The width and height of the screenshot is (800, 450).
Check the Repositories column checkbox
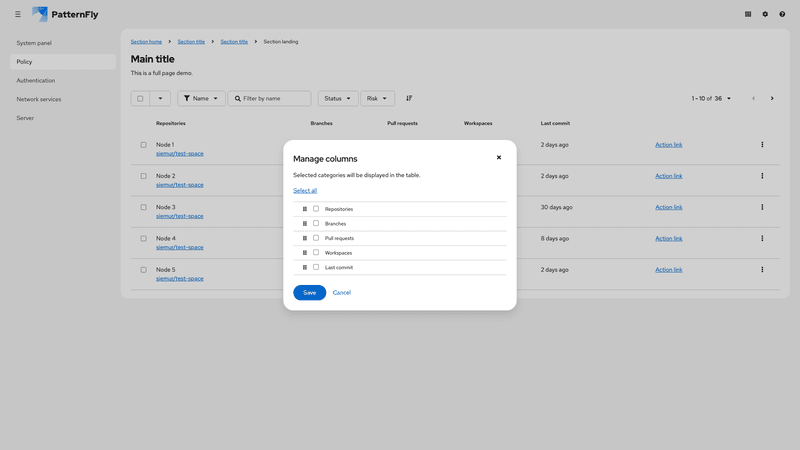(316, 209)
